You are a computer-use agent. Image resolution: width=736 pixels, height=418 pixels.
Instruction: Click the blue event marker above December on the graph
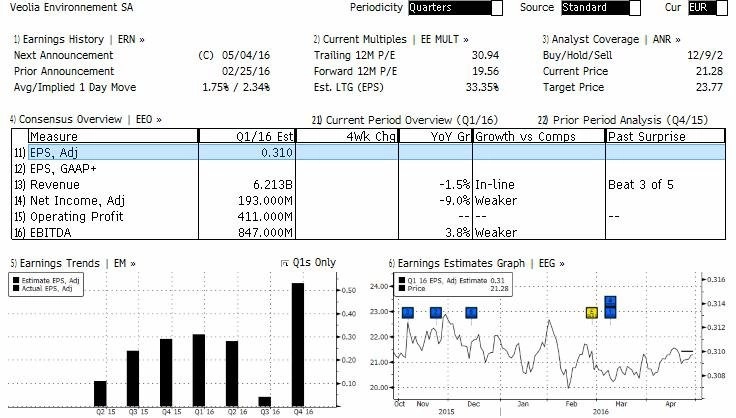coord(471,312)
